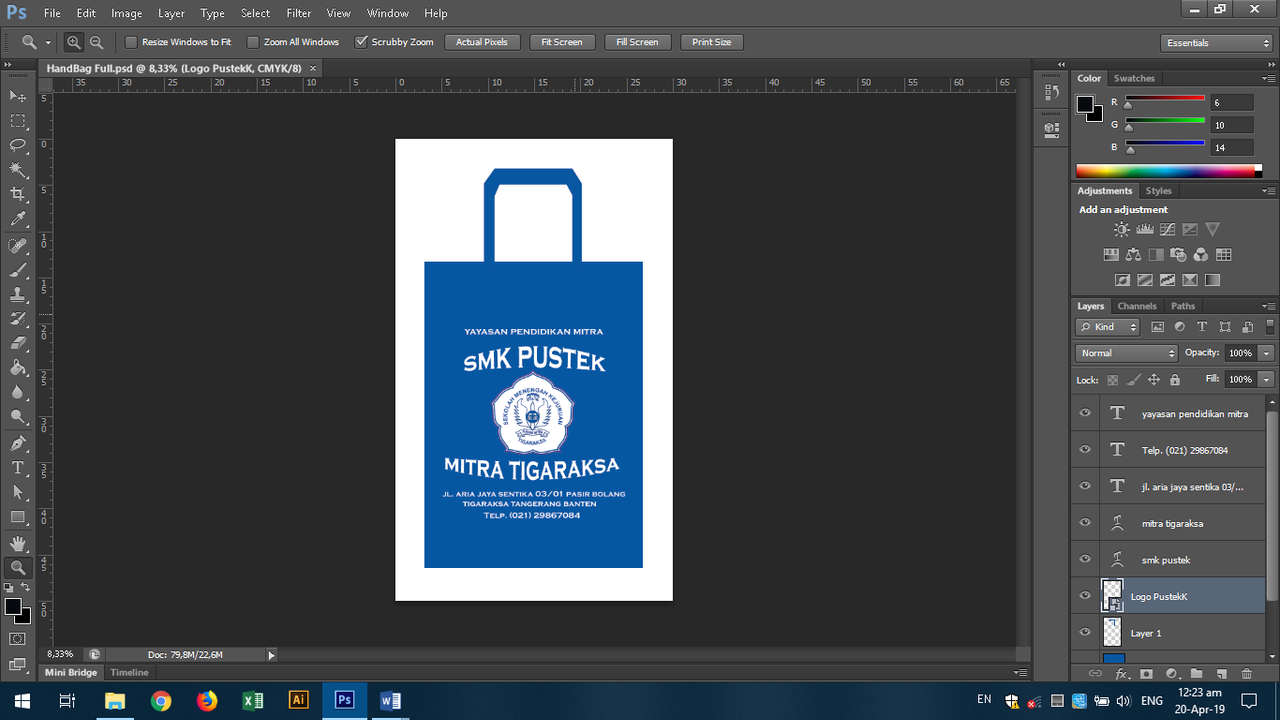Toggle Quick Mask mode icon
The width and height of the screenshot is (1280, 720).
pos(18,638)
